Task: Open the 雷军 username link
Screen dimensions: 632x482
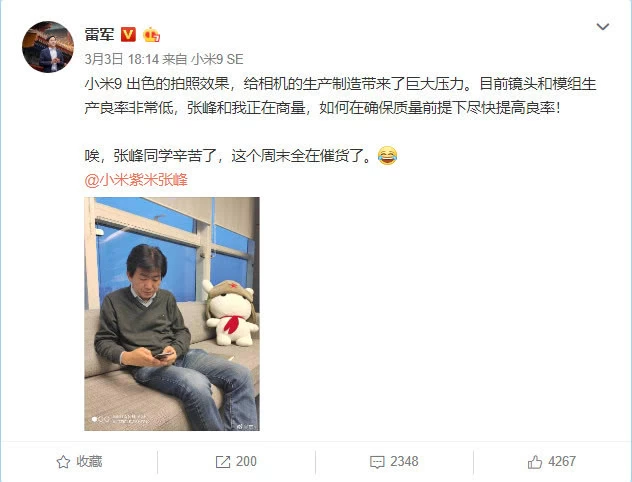Action: tap(99, 35)
